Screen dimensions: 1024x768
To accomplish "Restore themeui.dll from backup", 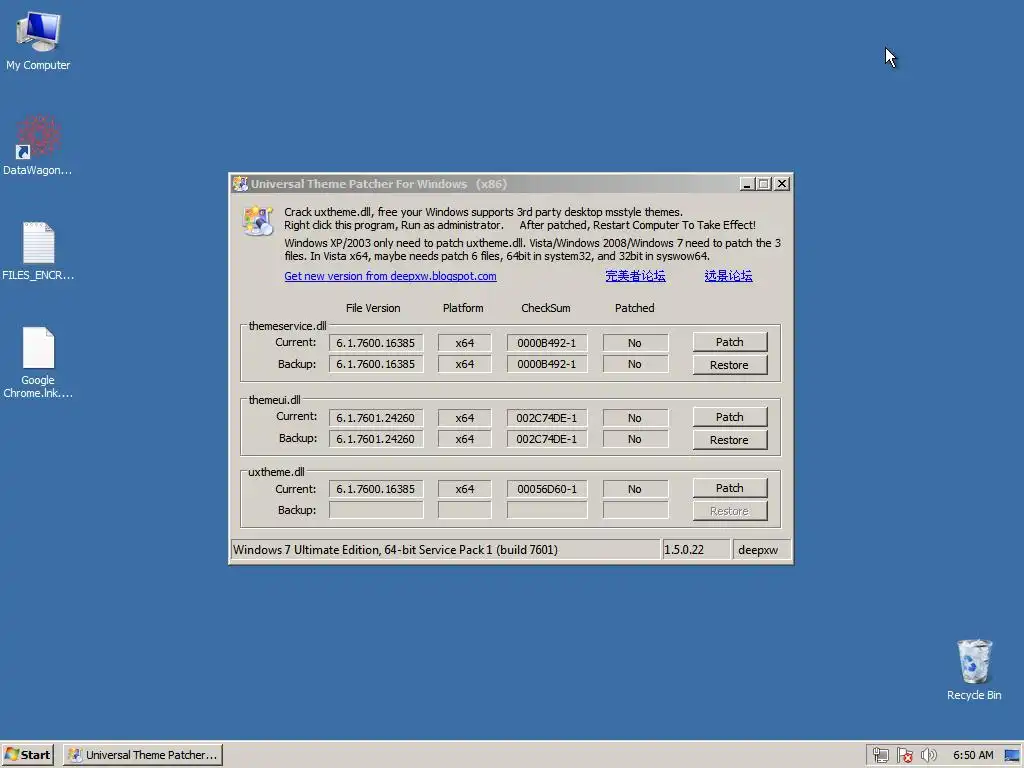I will [729, 440].
